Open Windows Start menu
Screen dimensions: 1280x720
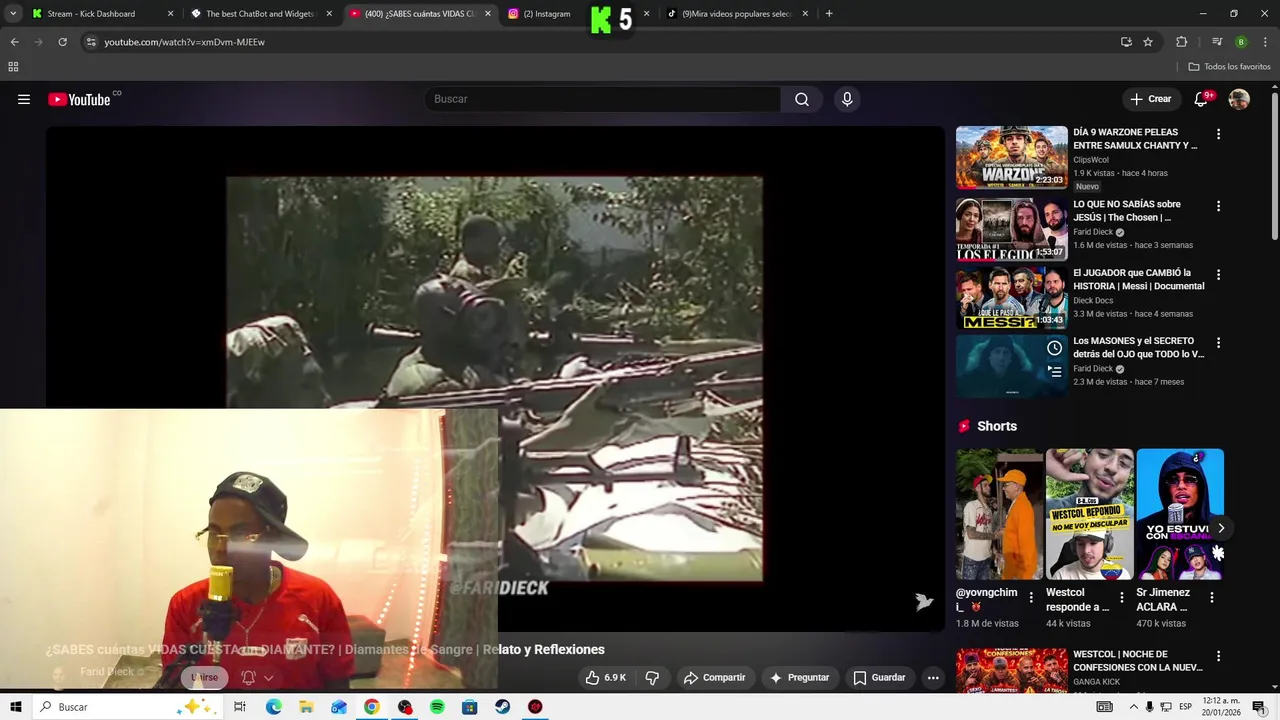click(15, 707)
